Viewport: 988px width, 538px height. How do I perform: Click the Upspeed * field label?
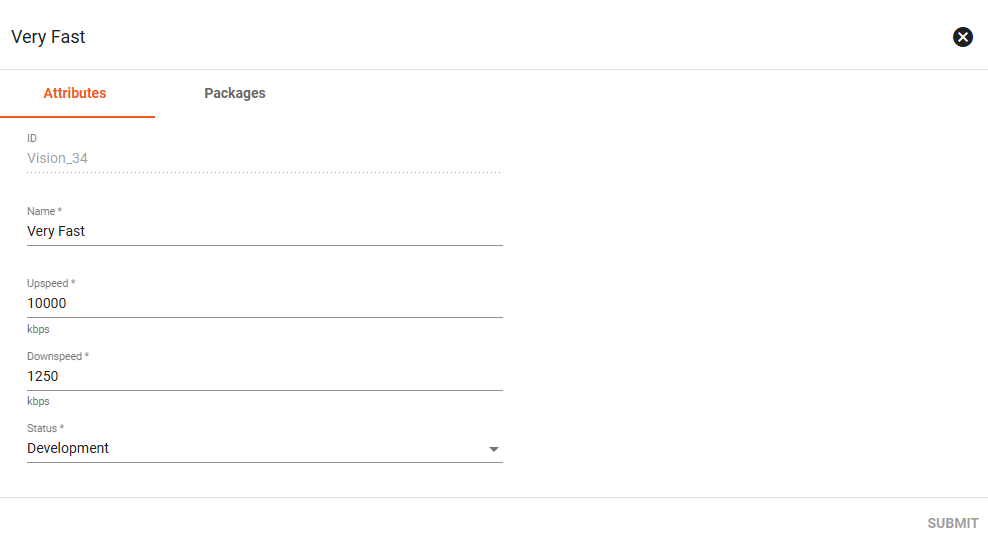(51, 283)
